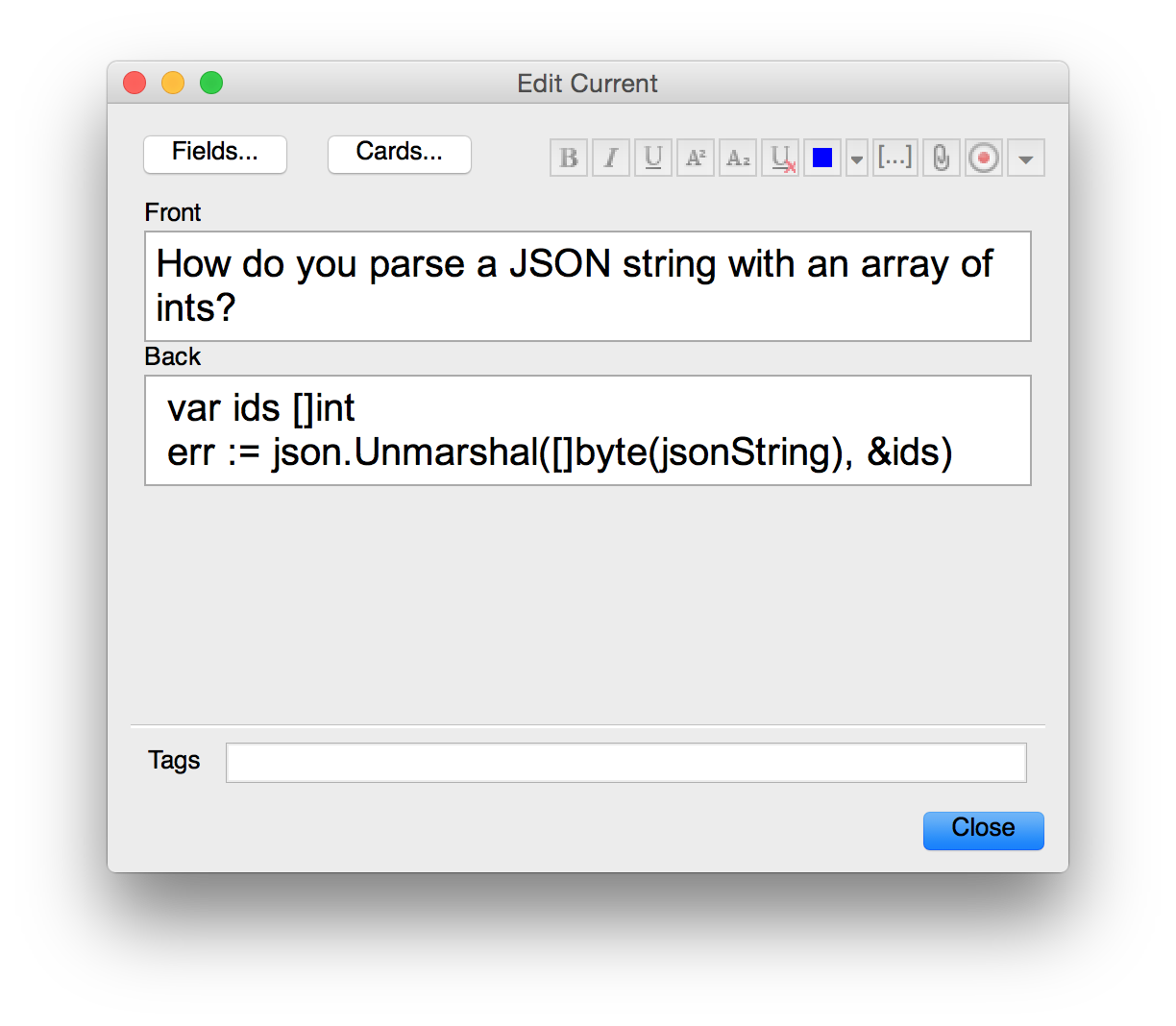Screen dimensions: 1176x1026
Task: Set text color using the blue swatch
Action: 821,158
